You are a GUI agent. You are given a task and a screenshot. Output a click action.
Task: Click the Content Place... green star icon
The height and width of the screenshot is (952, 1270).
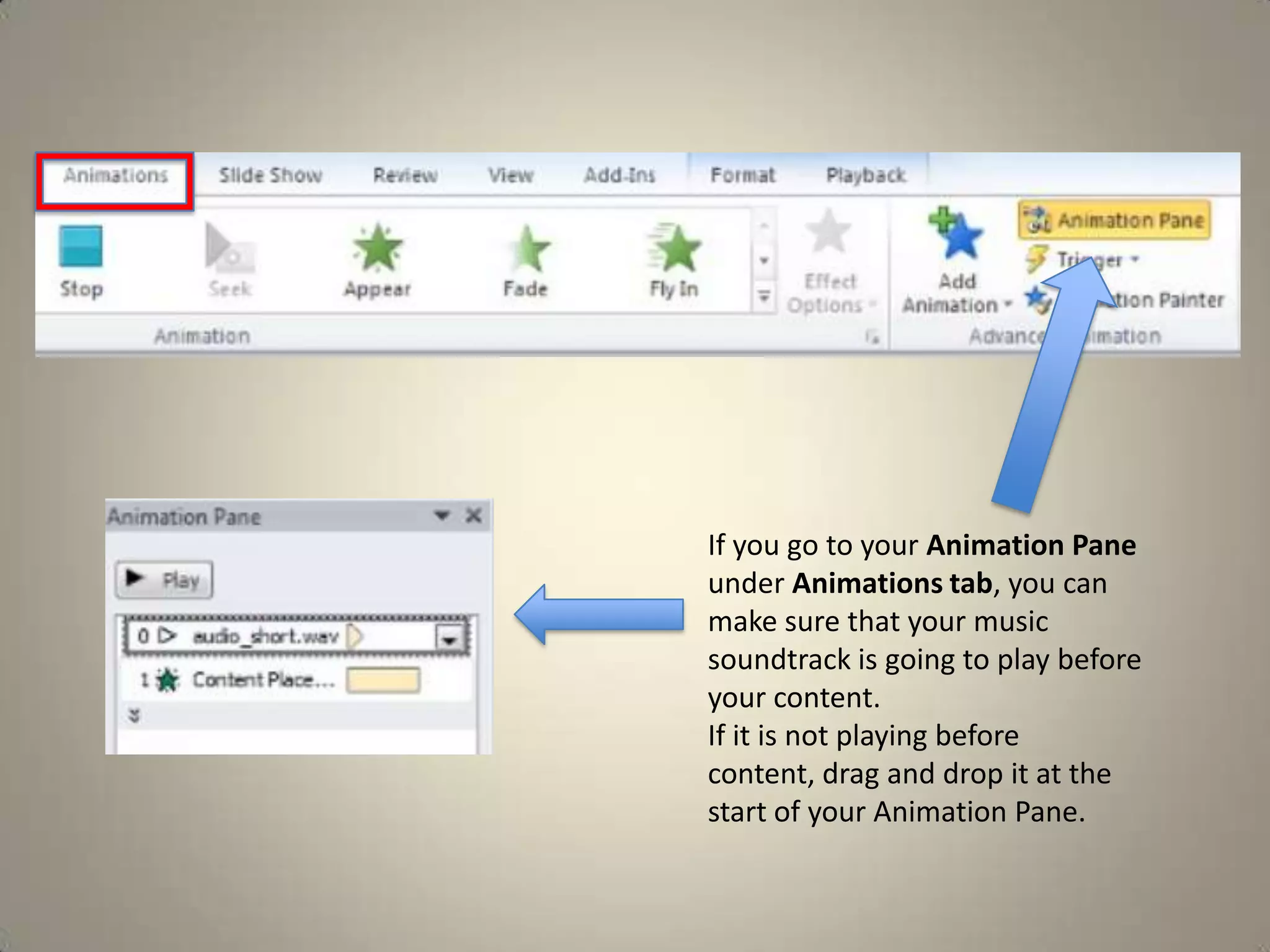click(166, 681)
